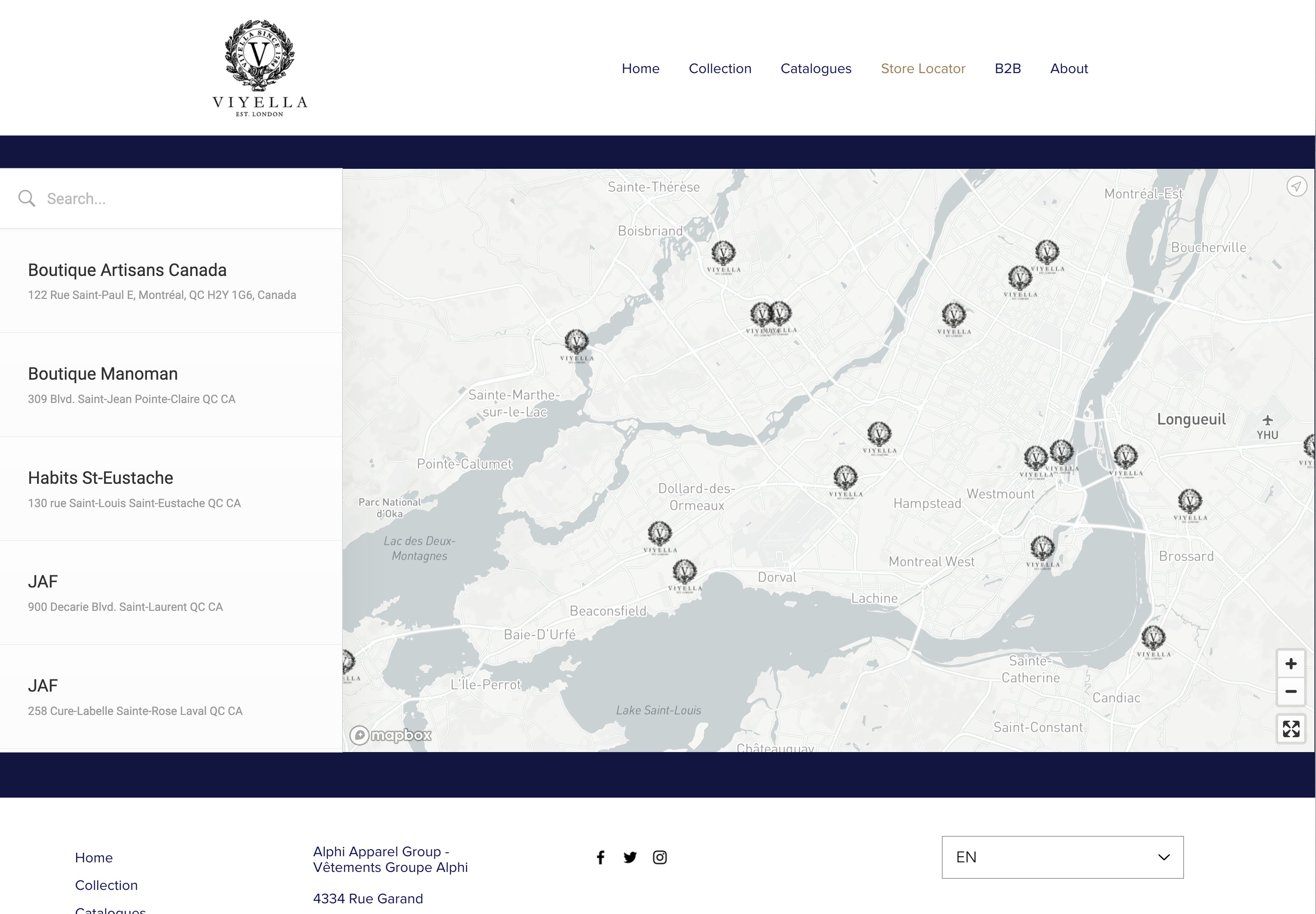Expand the Boutique Artisans Canada store entry
This screenshot has height=914, width=1316.
tap(127, 270)
